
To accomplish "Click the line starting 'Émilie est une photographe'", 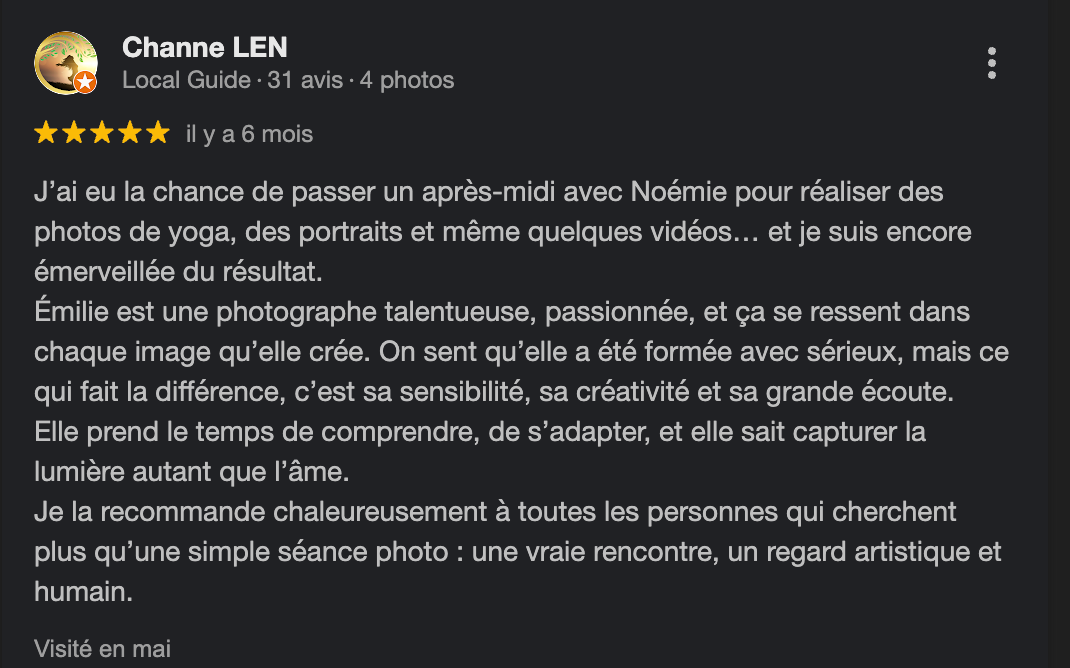I will coord(501,312).
